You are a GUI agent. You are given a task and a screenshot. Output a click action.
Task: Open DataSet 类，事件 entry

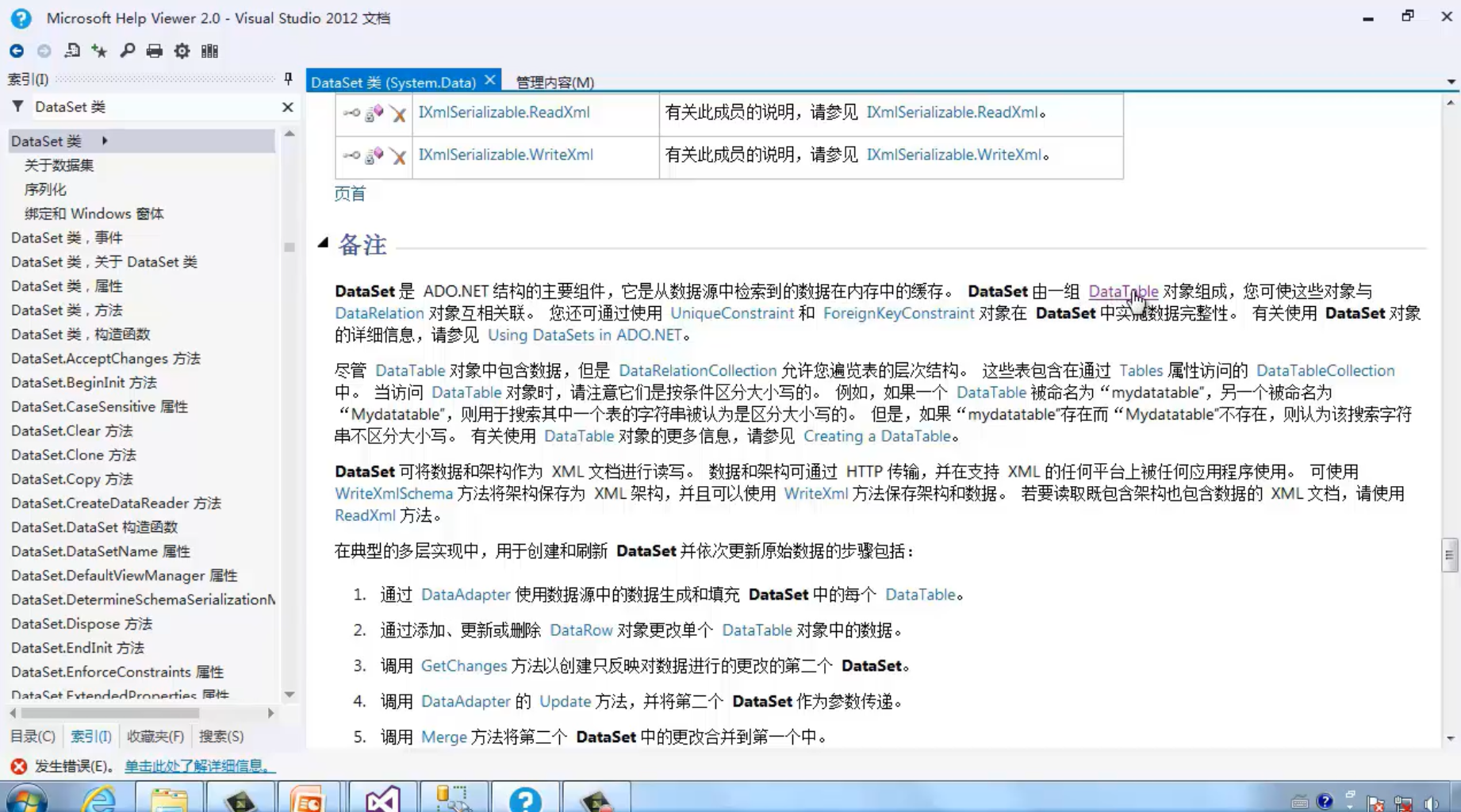pos(67,238)
